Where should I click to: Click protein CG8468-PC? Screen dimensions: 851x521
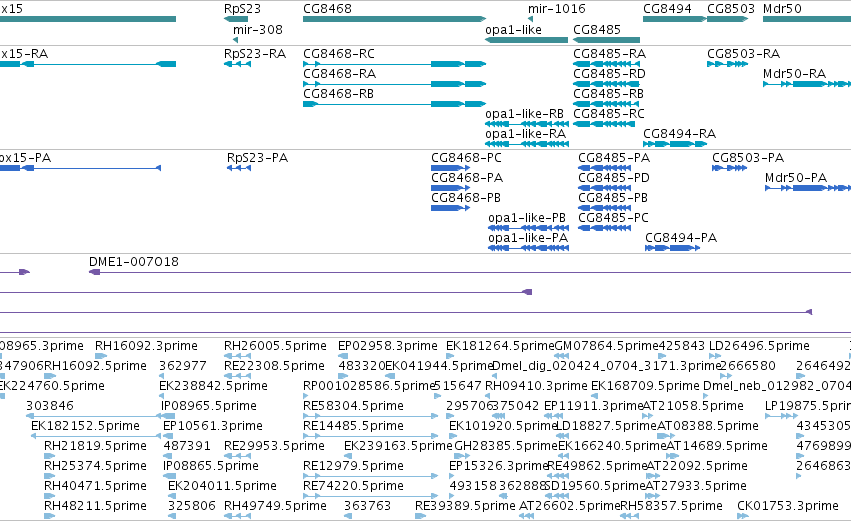(466, 158)
